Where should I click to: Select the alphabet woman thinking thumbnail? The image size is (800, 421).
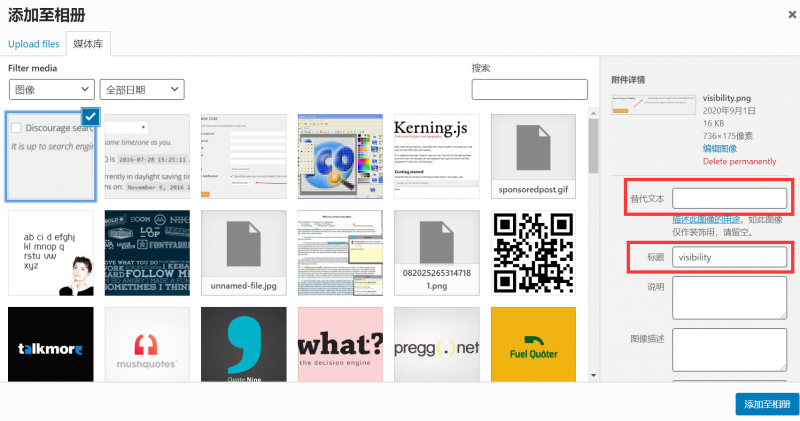[51, 253]
